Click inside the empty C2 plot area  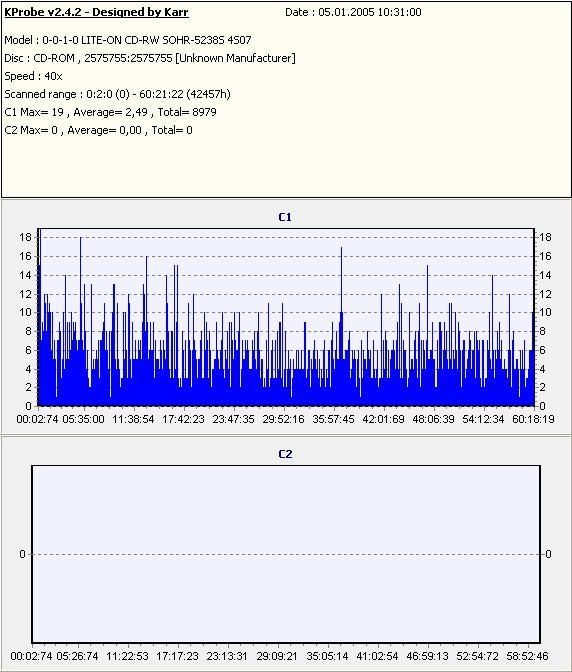286,555
